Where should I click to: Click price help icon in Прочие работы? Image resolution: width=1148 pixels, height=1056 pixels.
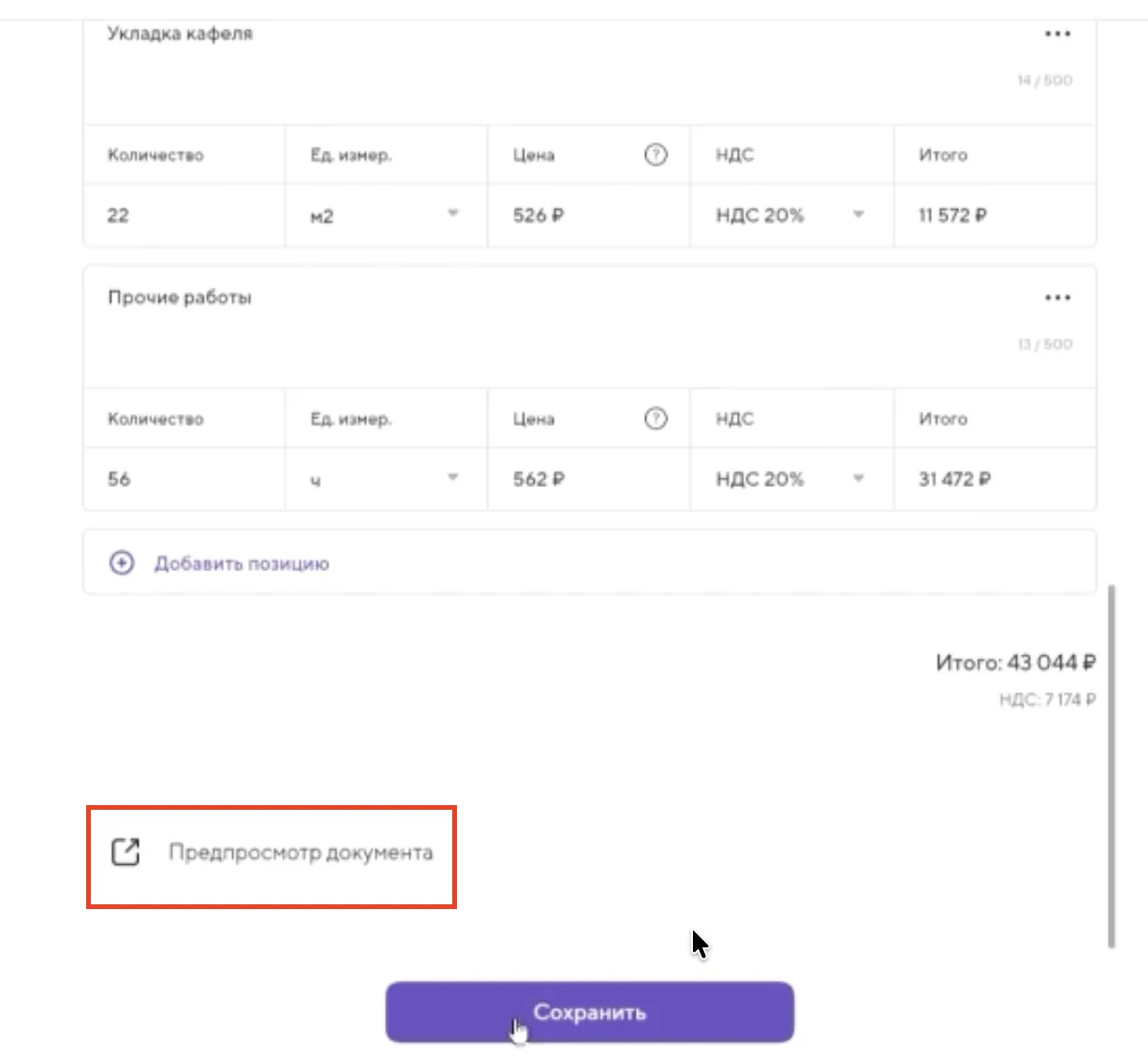click(655, 419)
